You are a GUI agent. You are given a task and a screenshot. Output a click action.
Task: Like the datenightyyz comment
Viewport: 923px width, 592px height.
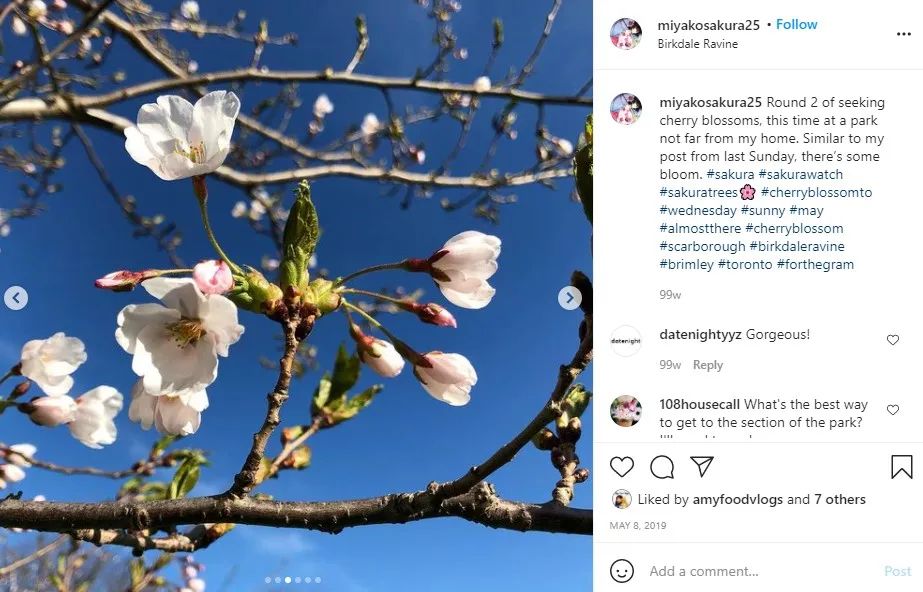pyautogui.click(x=892, y=340)
